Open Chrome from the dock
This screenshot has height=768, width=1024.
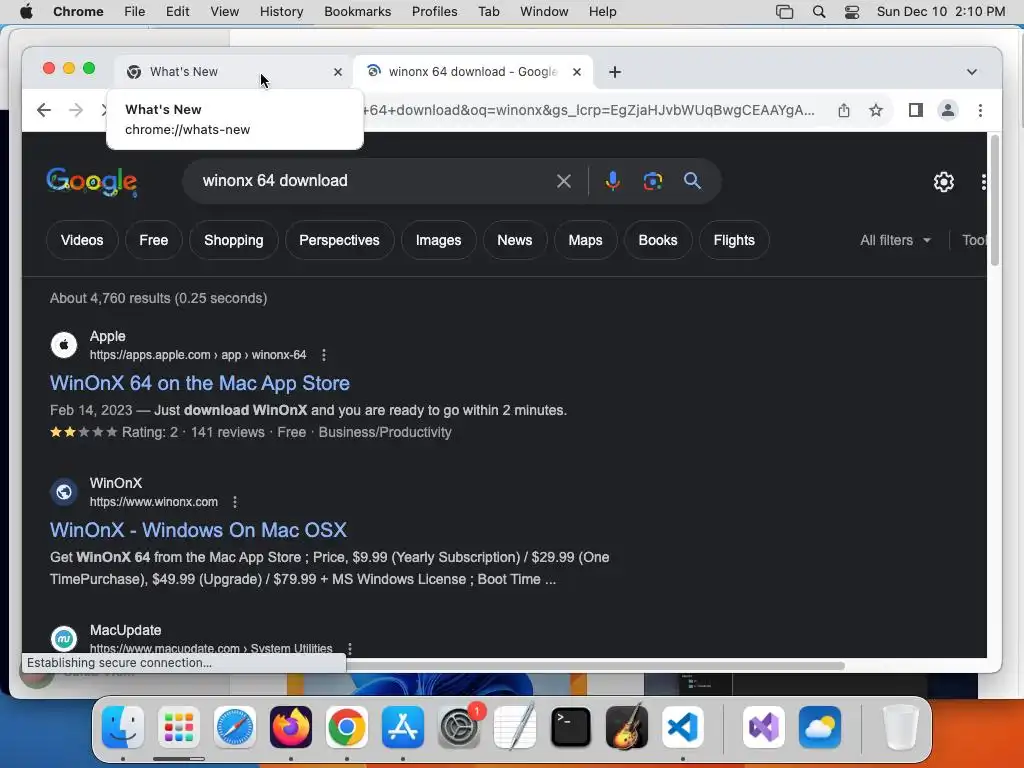point(347,728)
